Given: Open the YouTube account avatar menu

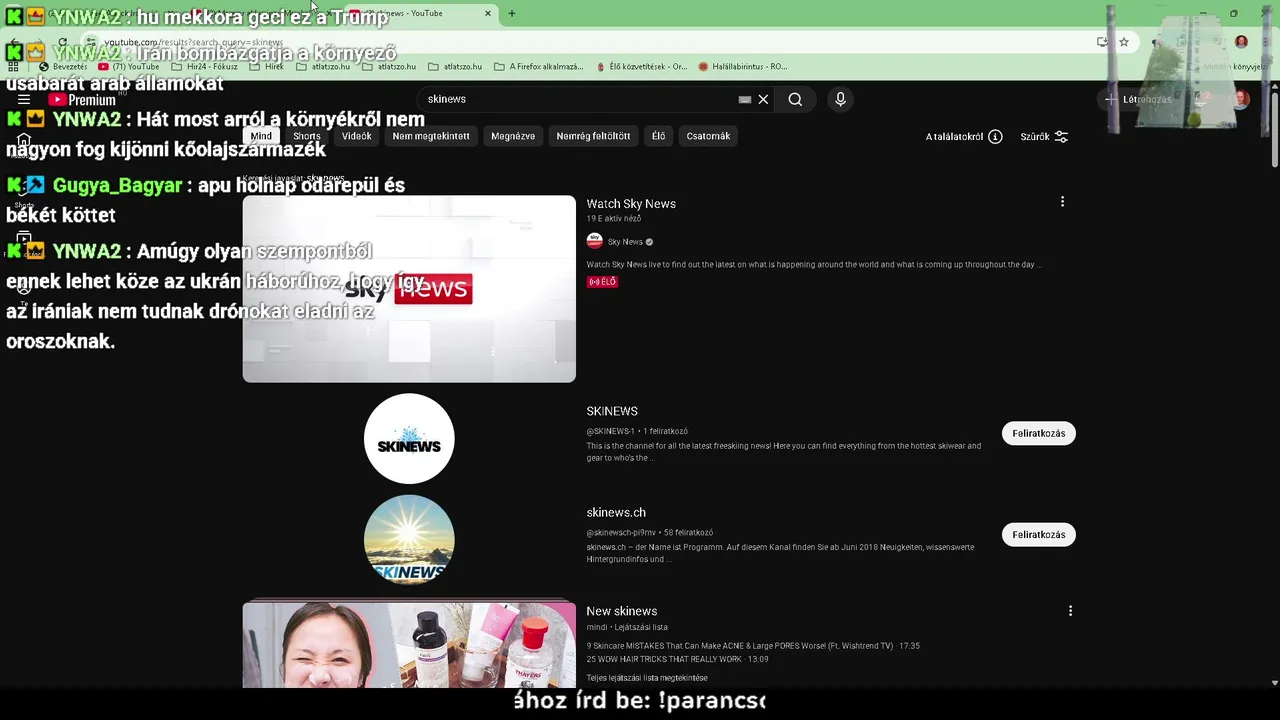Looking at the screenshot, I should [1240, 99].
